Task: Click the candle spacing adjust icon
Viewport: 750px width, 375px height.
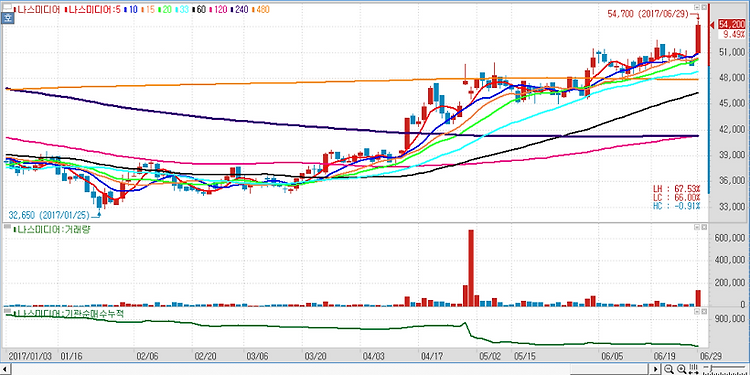Action: click(693, 369)
